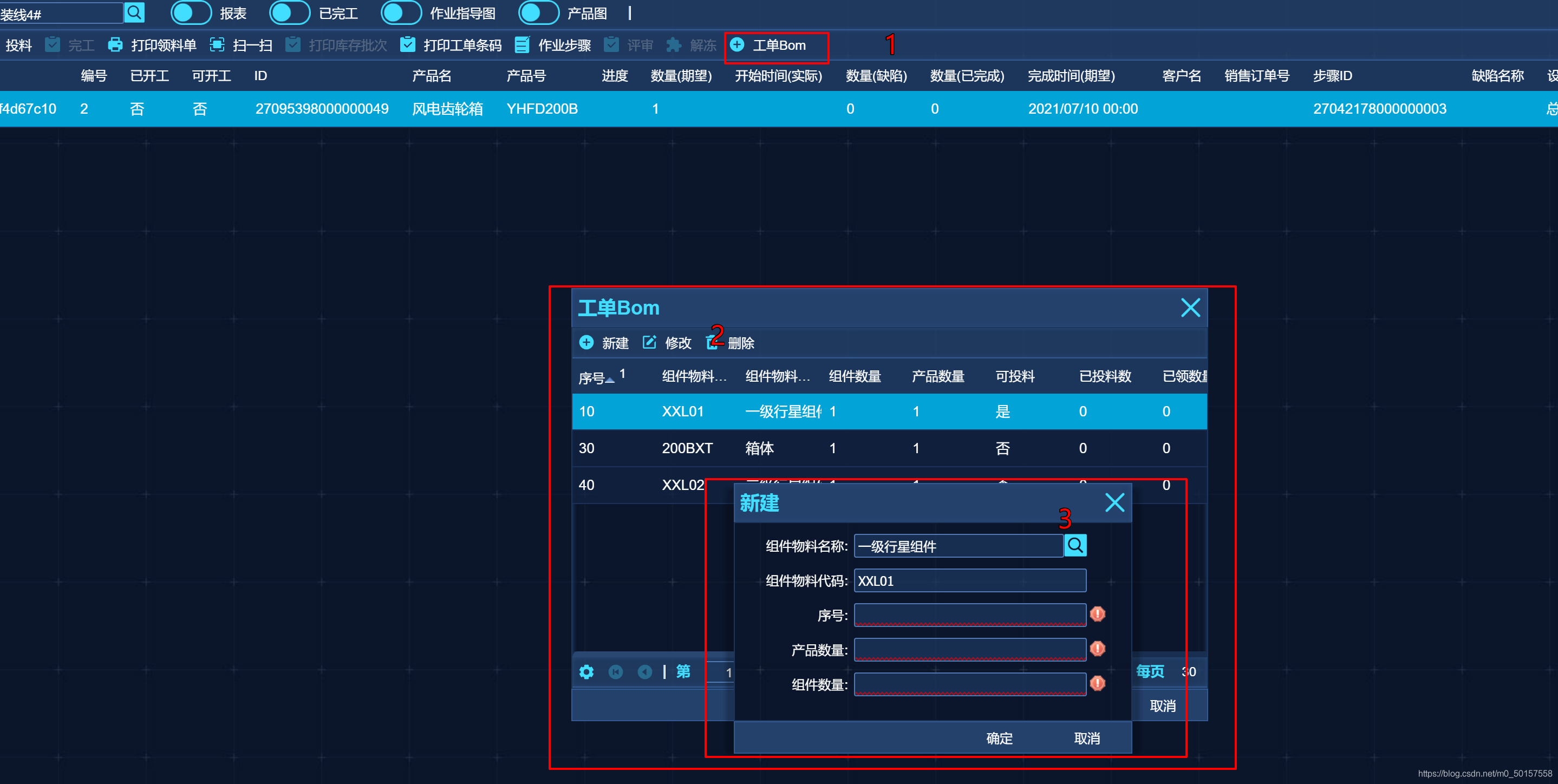Click the 可投料 column header
This screenshot has width=1558, height=784.
click(x=1015, y=376)
